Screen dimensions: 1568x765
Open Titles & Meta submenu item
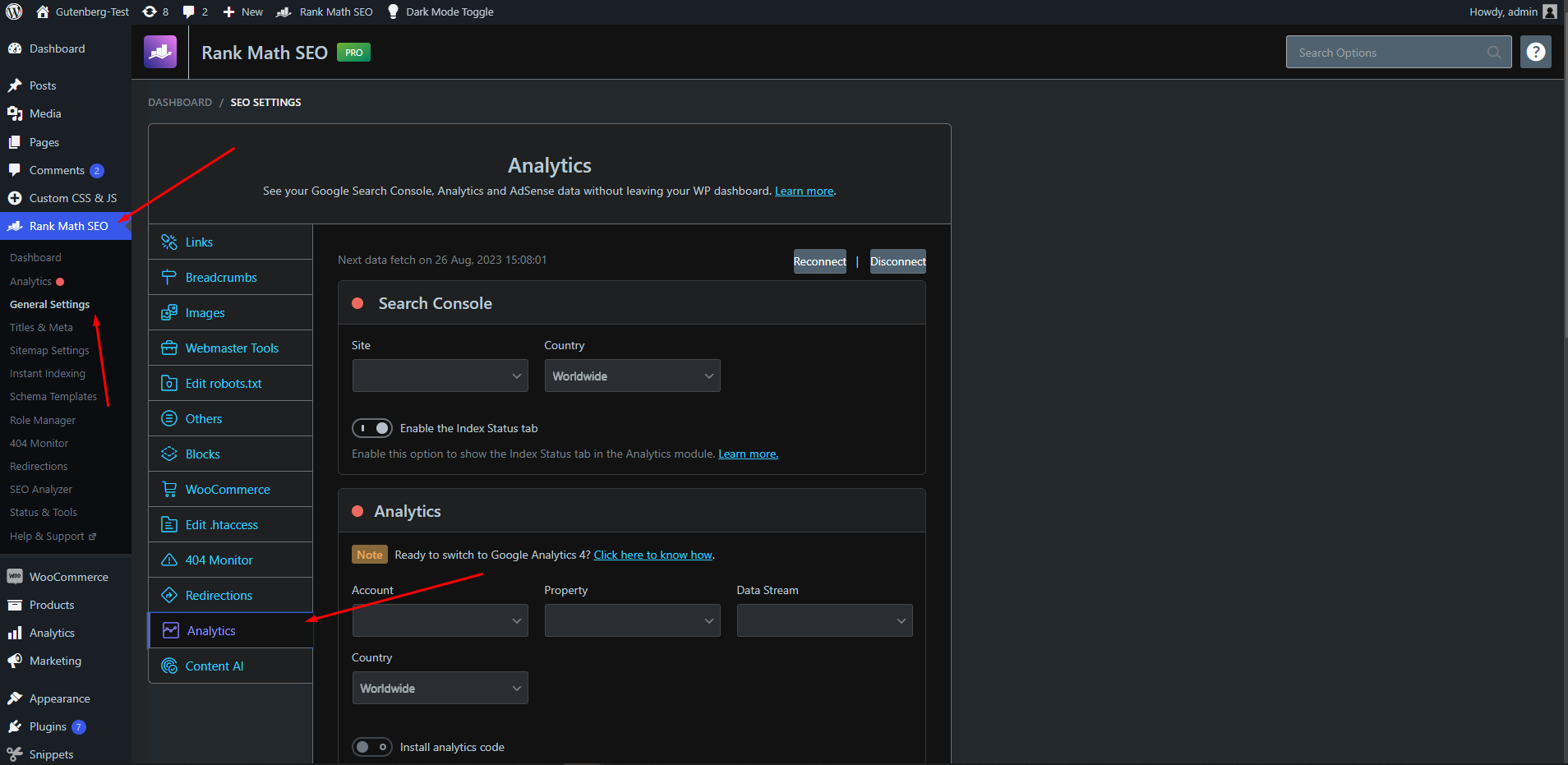click(41, 327)
